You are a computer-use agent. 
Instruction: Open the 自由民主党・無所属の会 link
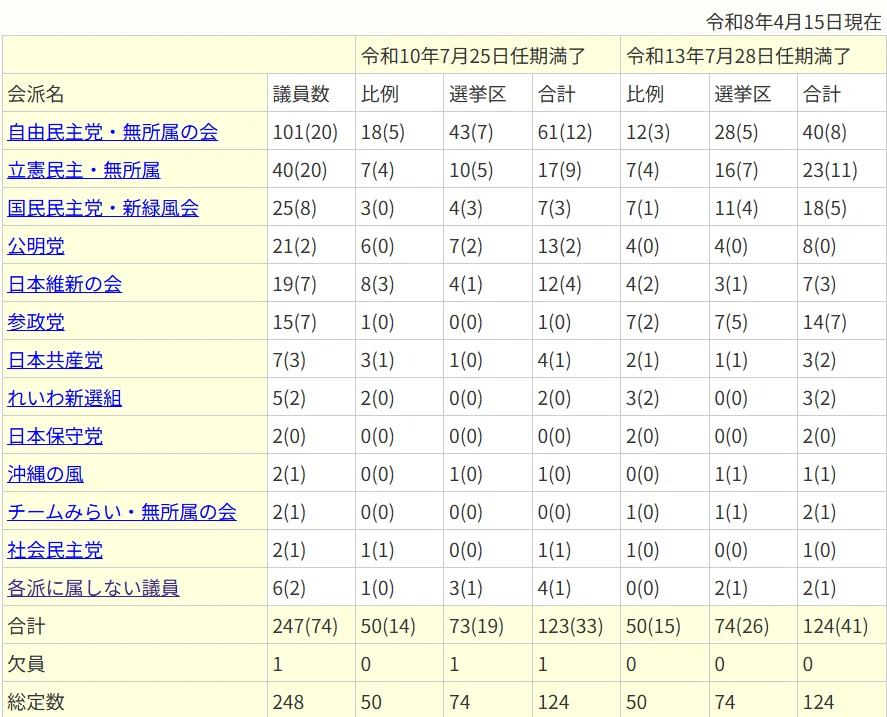[x=113, y=132]
